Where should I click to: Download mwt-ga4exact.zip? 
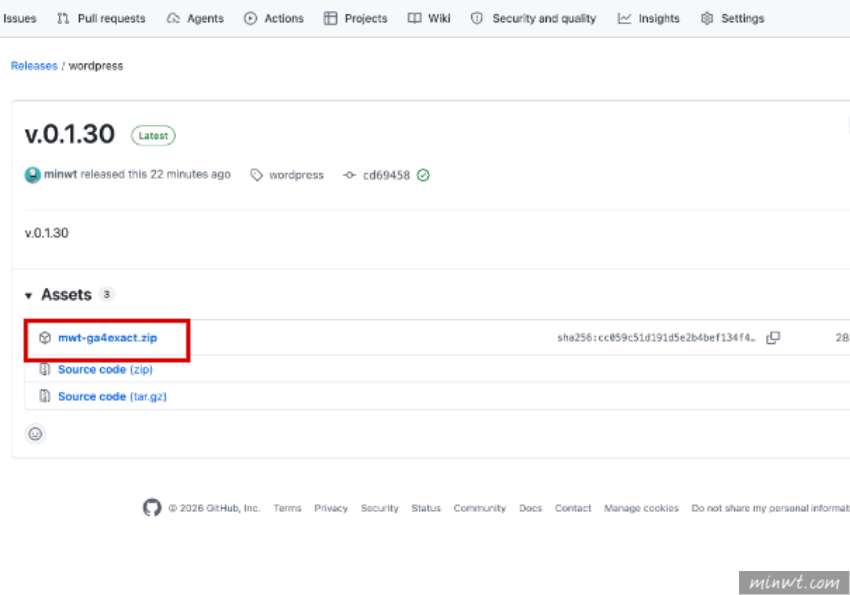tap(107, 338)
